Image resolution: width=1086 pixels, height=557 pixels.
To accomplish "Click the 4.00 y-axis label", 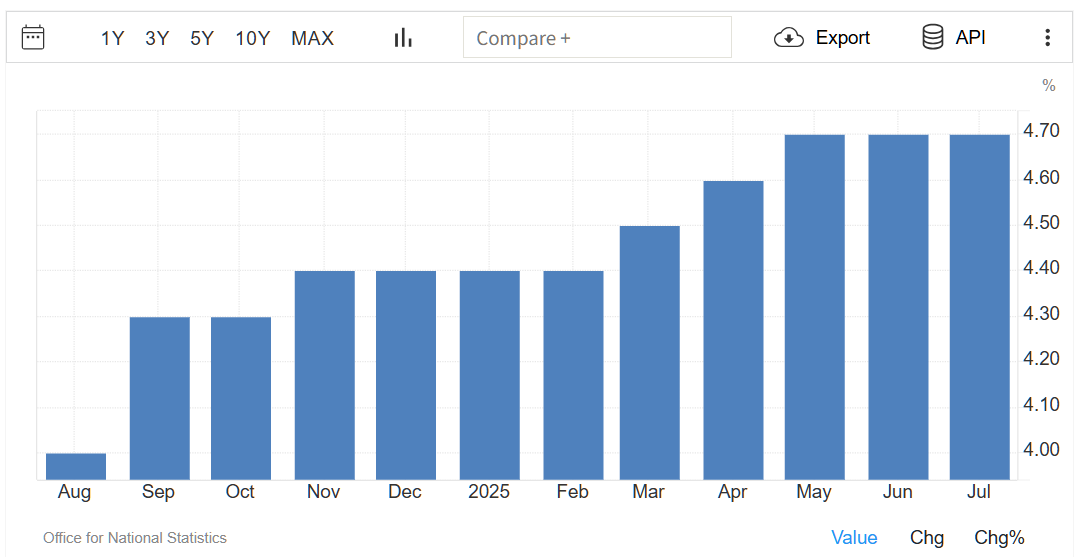I will point(1041,450).
